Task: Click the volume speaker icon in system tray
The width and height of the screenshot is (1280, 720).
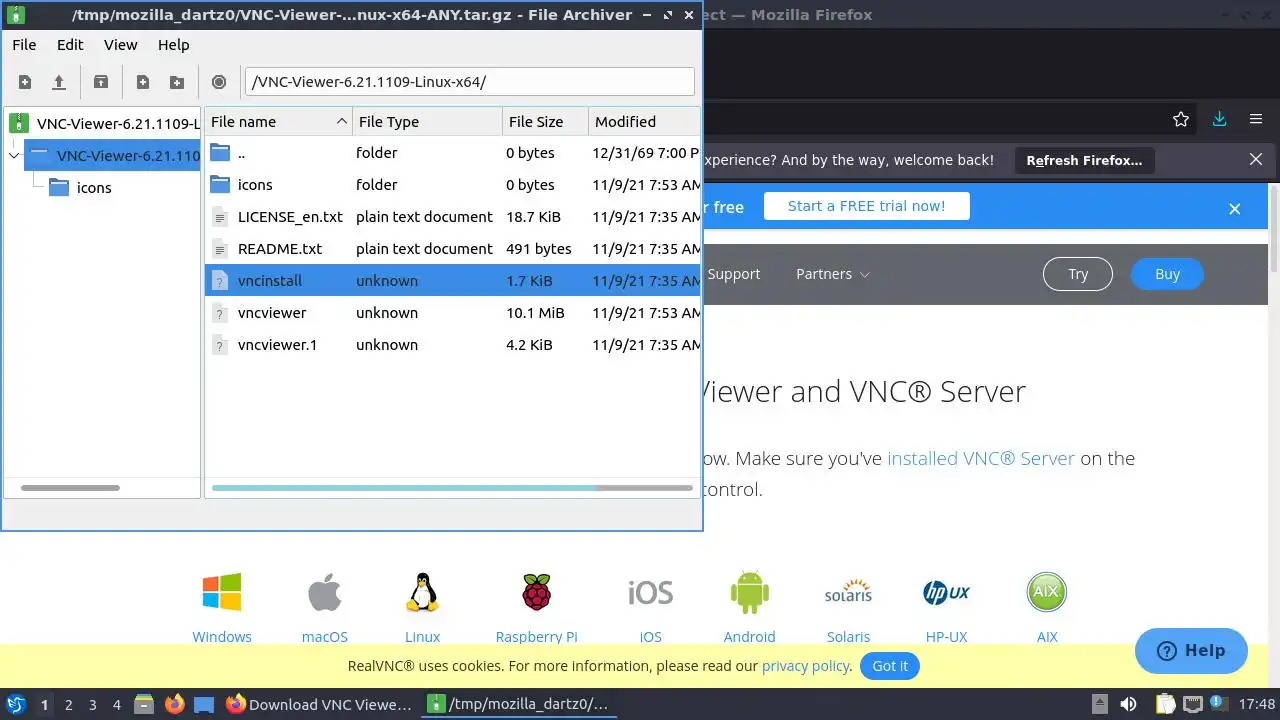Action: (1128, 704)
